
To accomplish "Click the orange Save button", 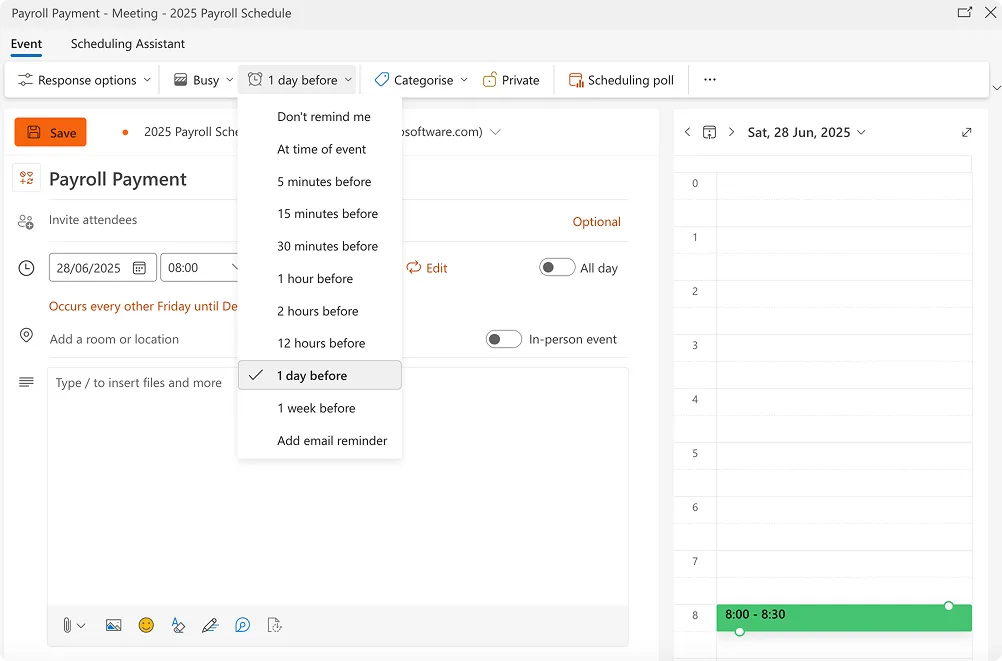I will click(x=51, y=132).
